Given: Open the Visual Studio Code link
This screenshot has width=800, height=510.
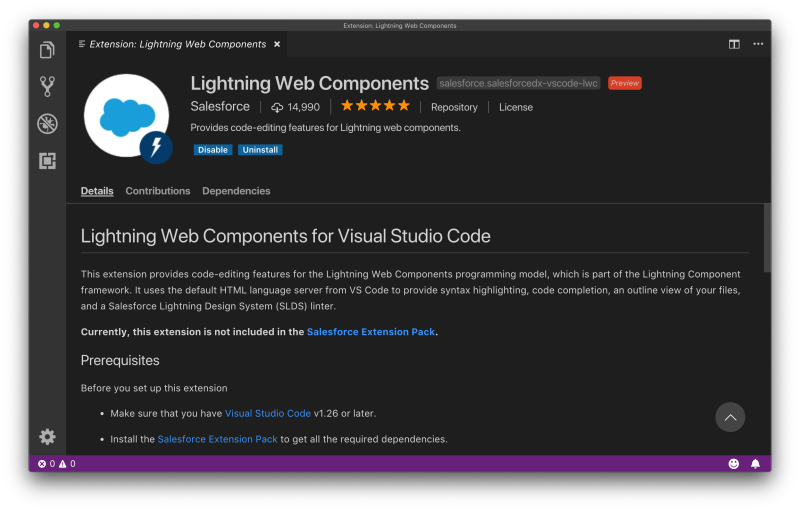Looking at the screenshot, I should pos(268,414).
